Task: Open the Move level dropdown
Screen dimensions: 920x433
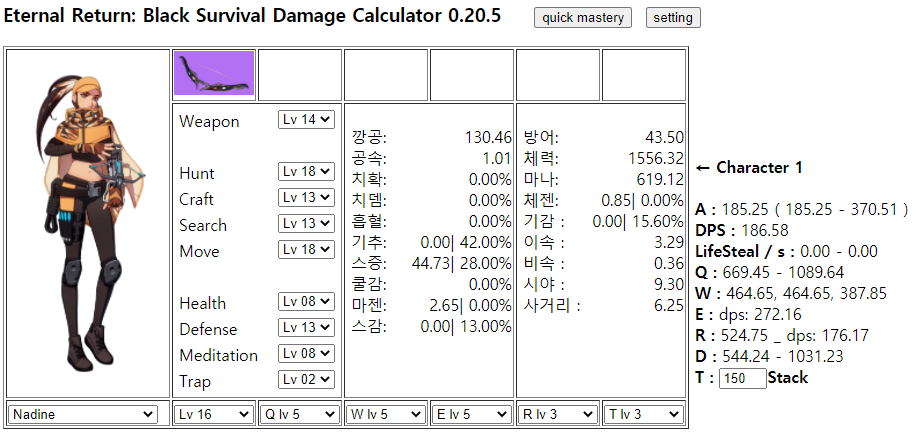Action: click(306, 249)
